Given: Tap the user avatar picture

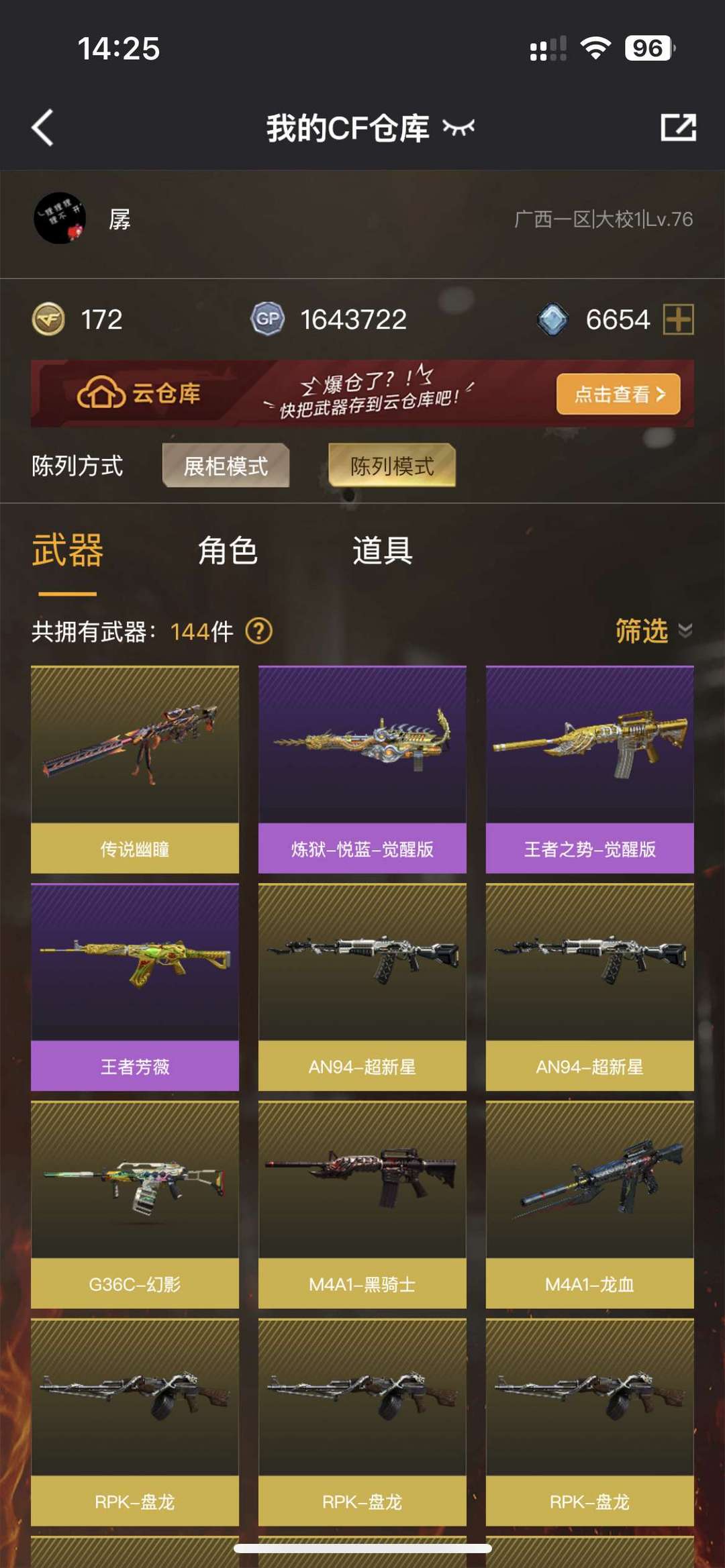Looking at the screenshot, I should (60, 218).
